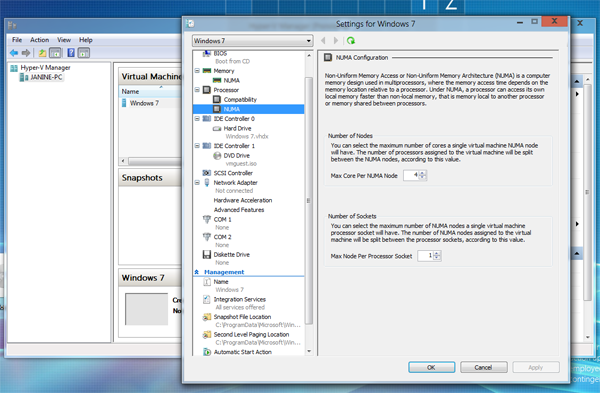Viewport: 600px width, 393px height.
Task: Click the Virtual Machines horizontal scrollbar
Action: pos(155,161)
